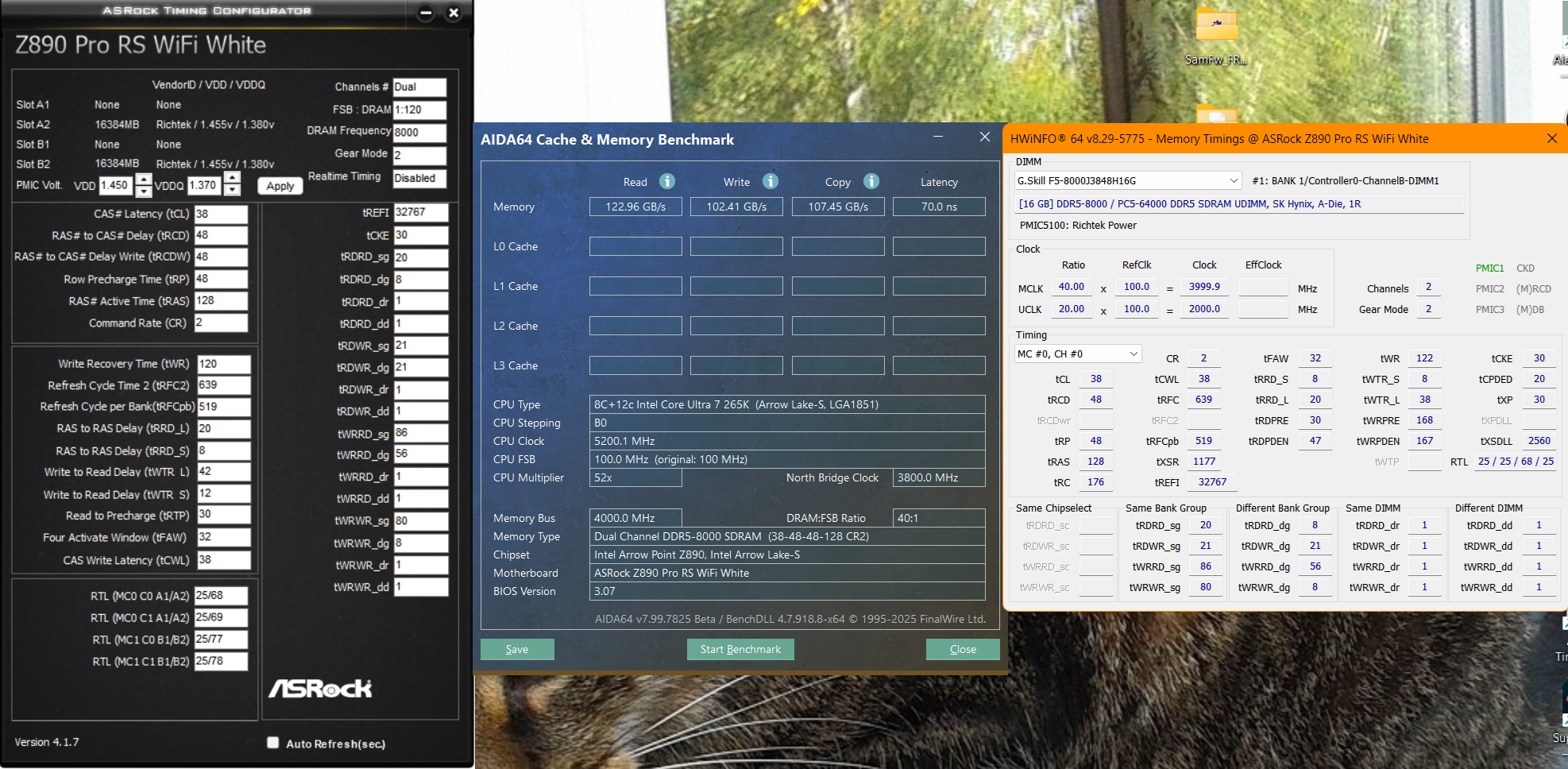This screenshot has width=1568, height=769.
Task: Close the ASRock Timing Configurator window
Action: (x=454, y=13)
